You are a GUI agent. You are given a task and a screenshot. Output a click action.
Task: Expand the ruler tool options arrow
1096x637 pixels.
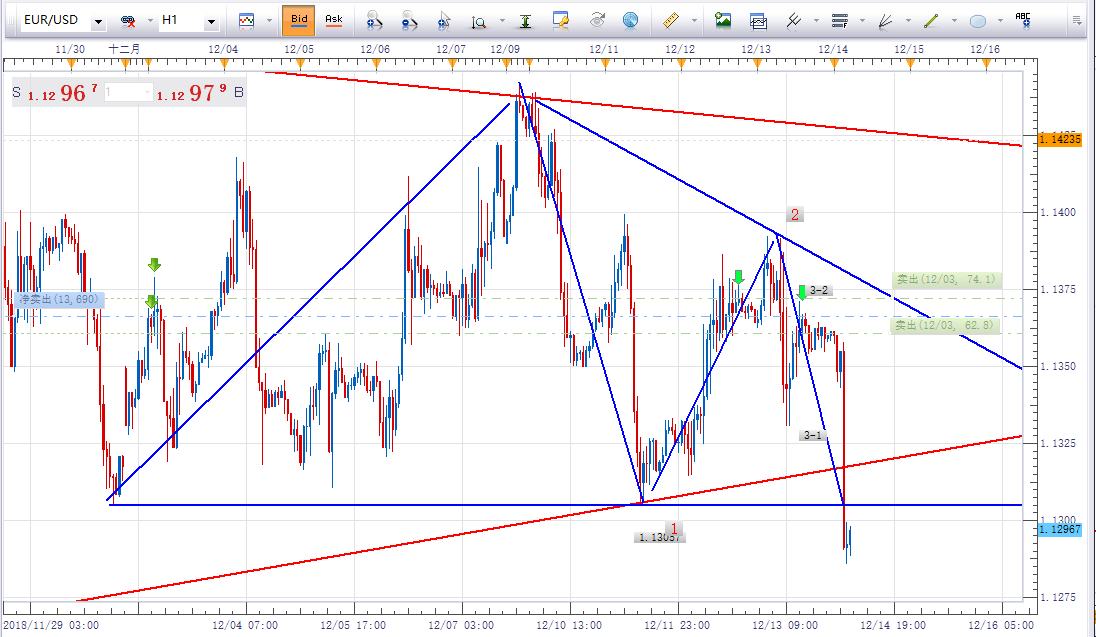tap(694, 21)
